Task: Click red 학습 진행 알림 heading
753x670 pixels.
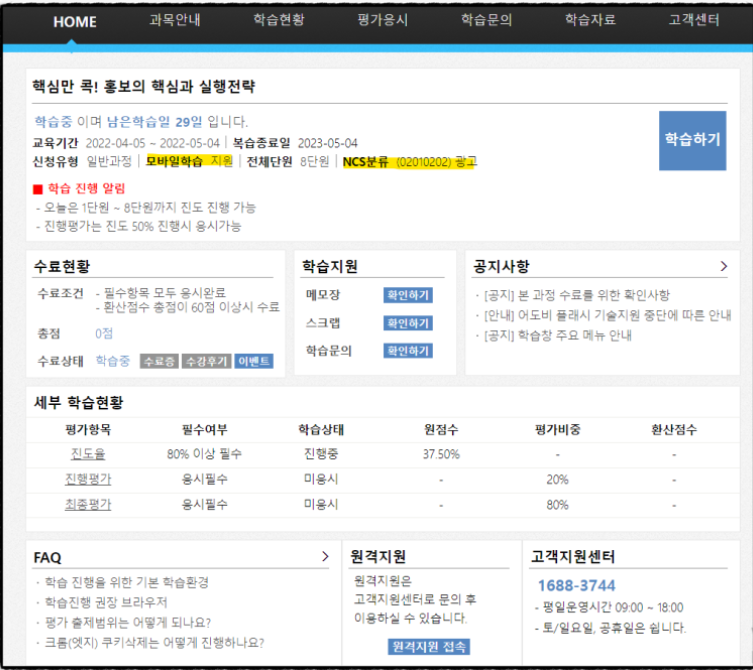Action: coord(86,188)
